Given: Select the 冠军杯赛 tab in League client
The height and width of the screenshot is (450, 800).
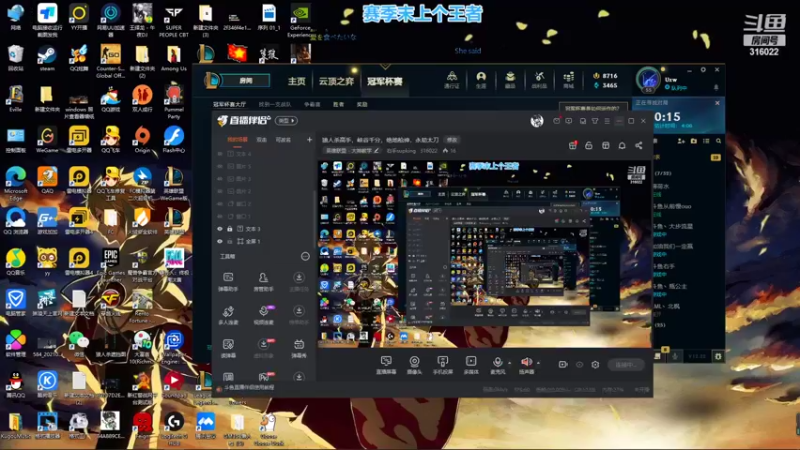Looking at the screenshot, I should [385, 81].
